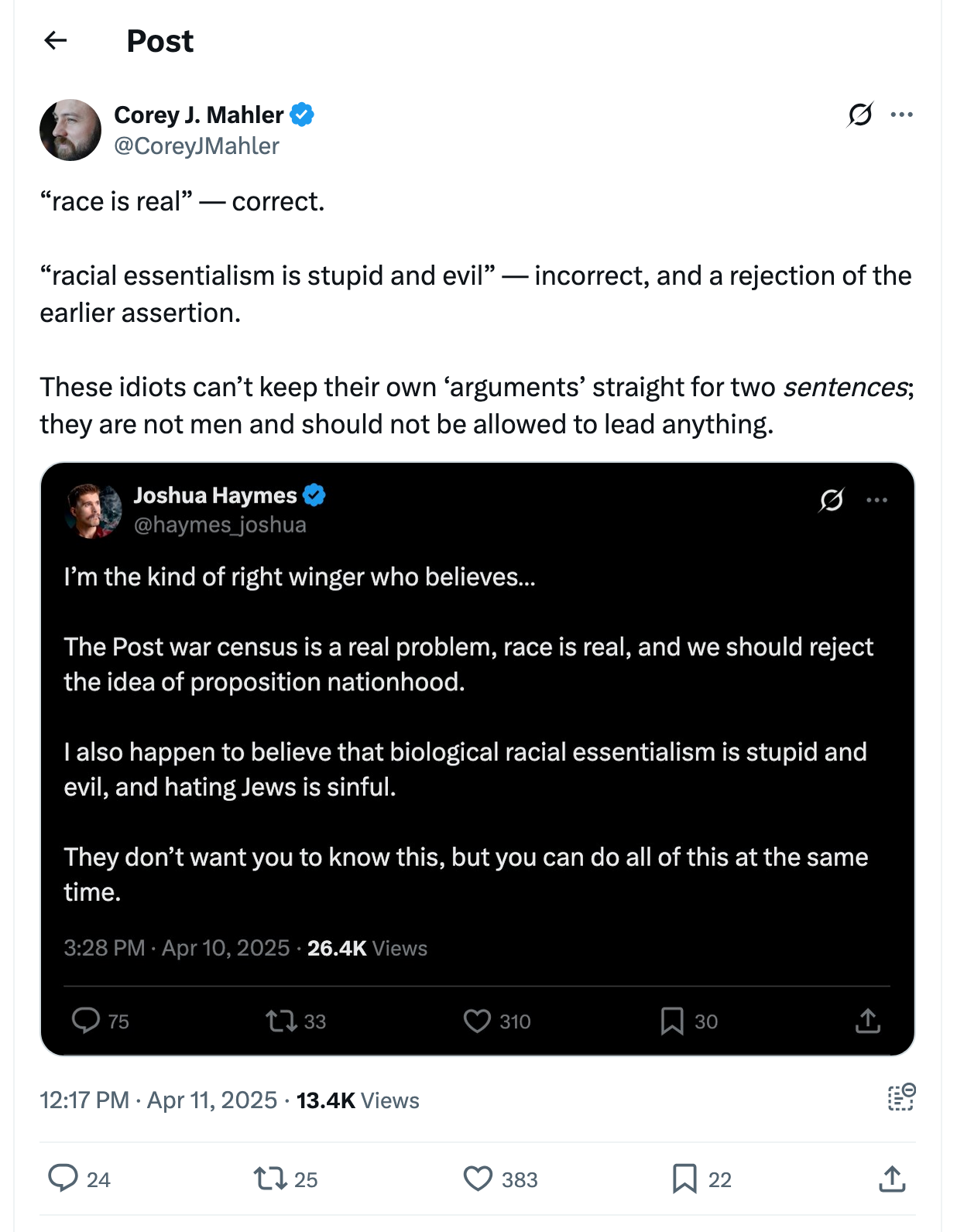Bookmark the main post with 22 bookmarks
This screenshot has height=1232, width=957.
click(x=684, y=1179)
